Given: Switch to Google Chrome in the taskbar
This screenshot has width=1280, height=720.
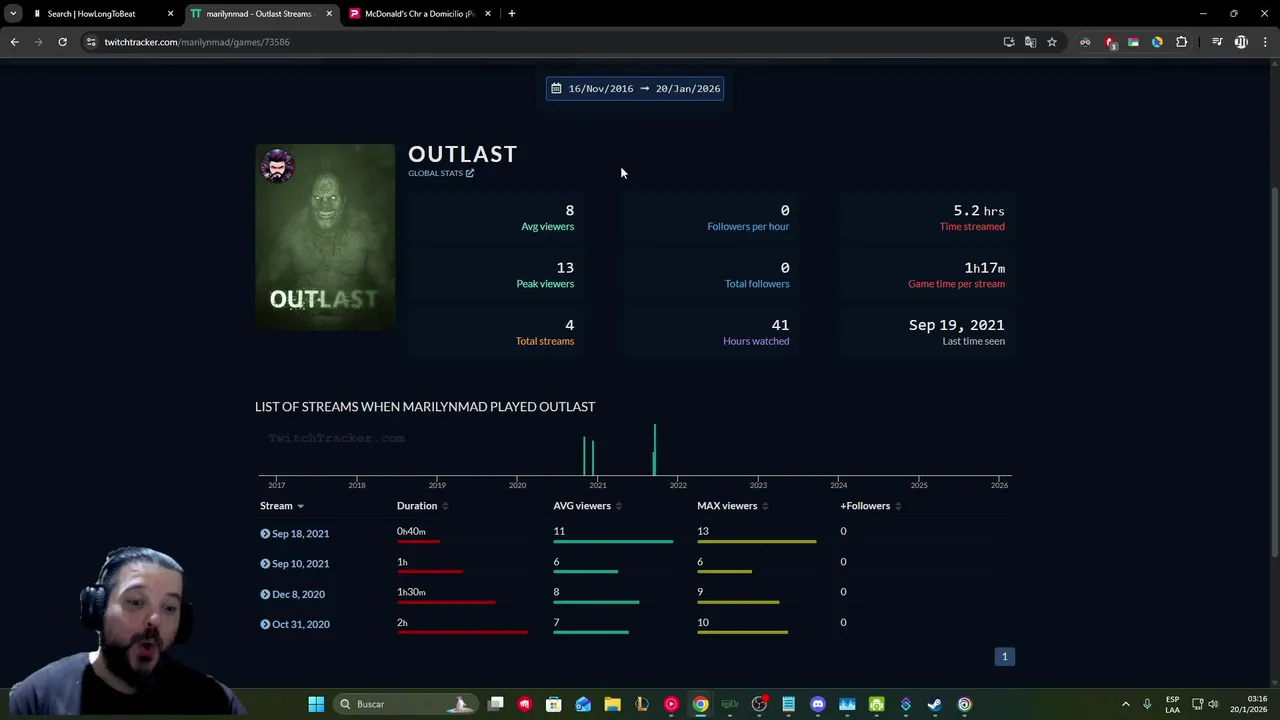Looking at the screenshot, I should [x=701, y=704].
